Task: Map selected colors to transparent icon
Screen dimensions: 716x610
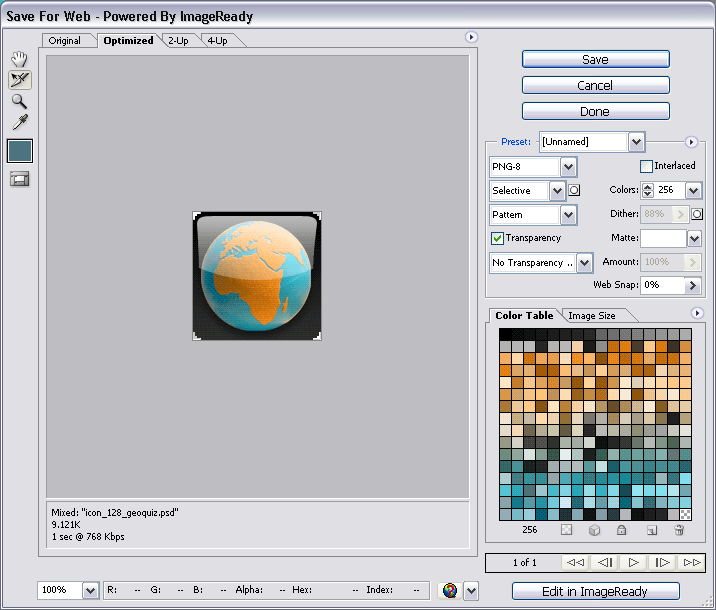Action: pyautogui.click(x=566, y=530)
